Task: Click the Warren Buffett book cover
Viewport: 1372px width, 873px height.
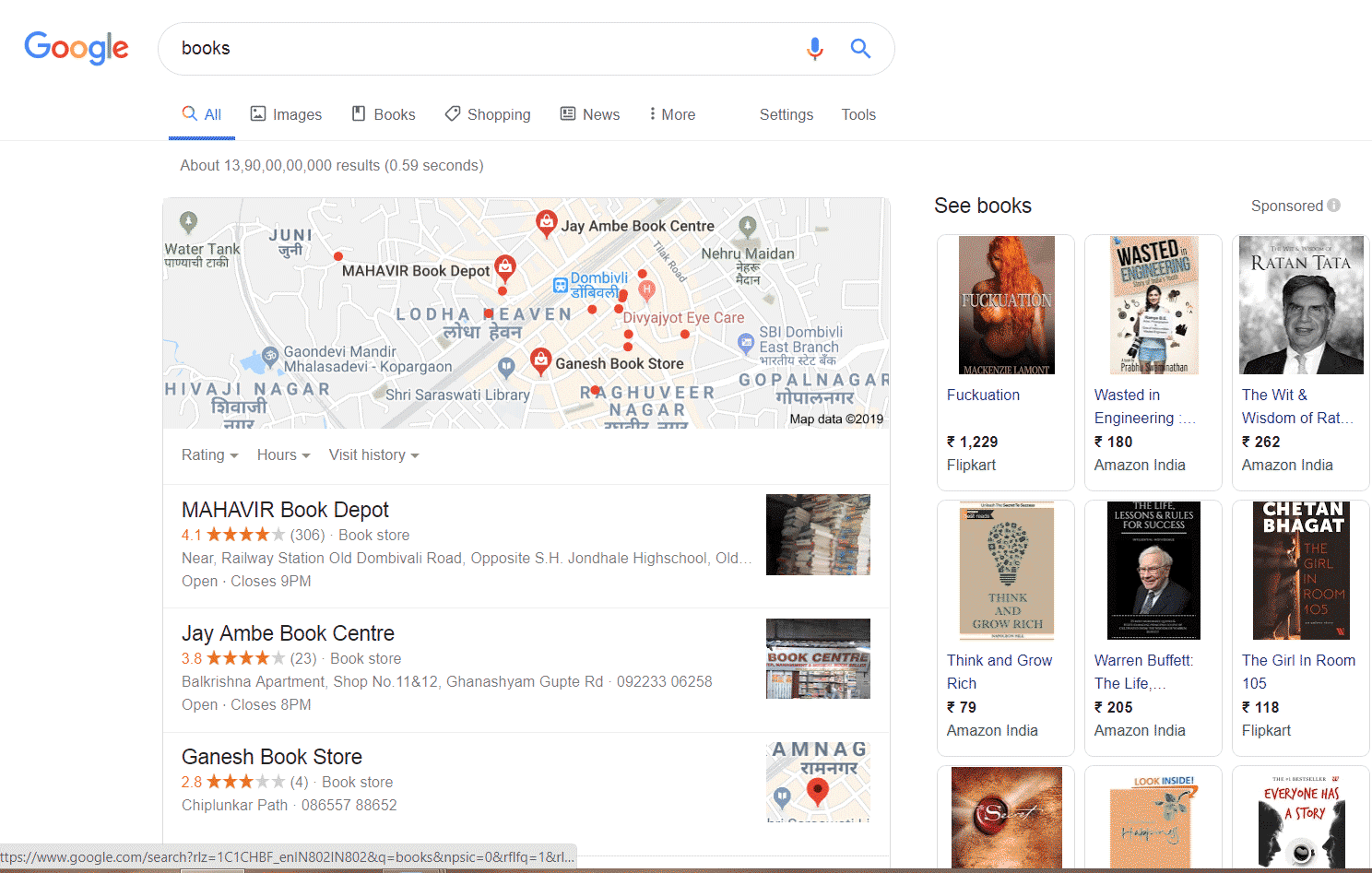Action: pyautogui.click(x=1153, y=571)
